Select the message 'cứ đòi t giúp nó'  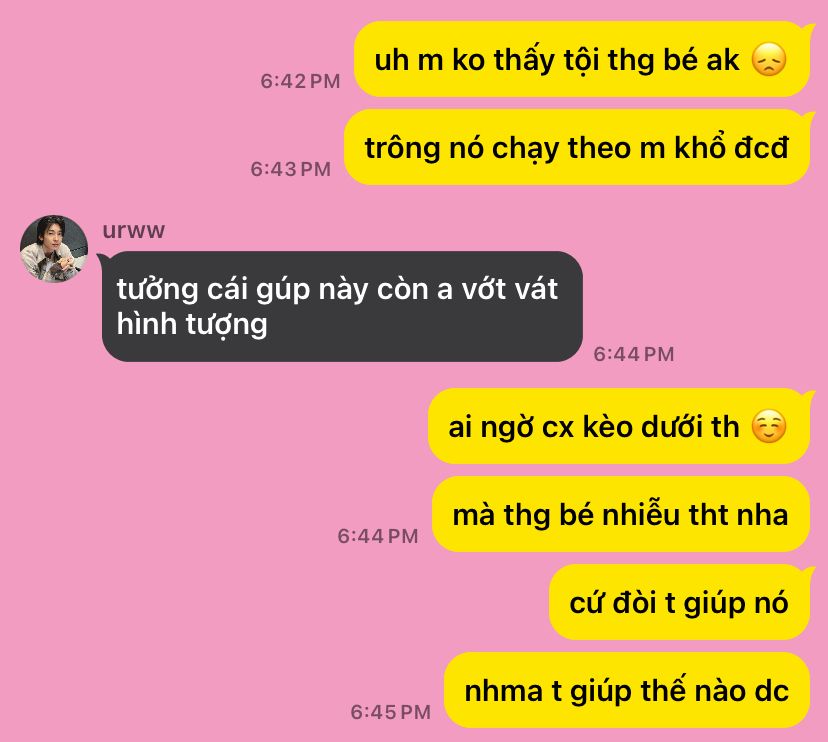point(679,602)
